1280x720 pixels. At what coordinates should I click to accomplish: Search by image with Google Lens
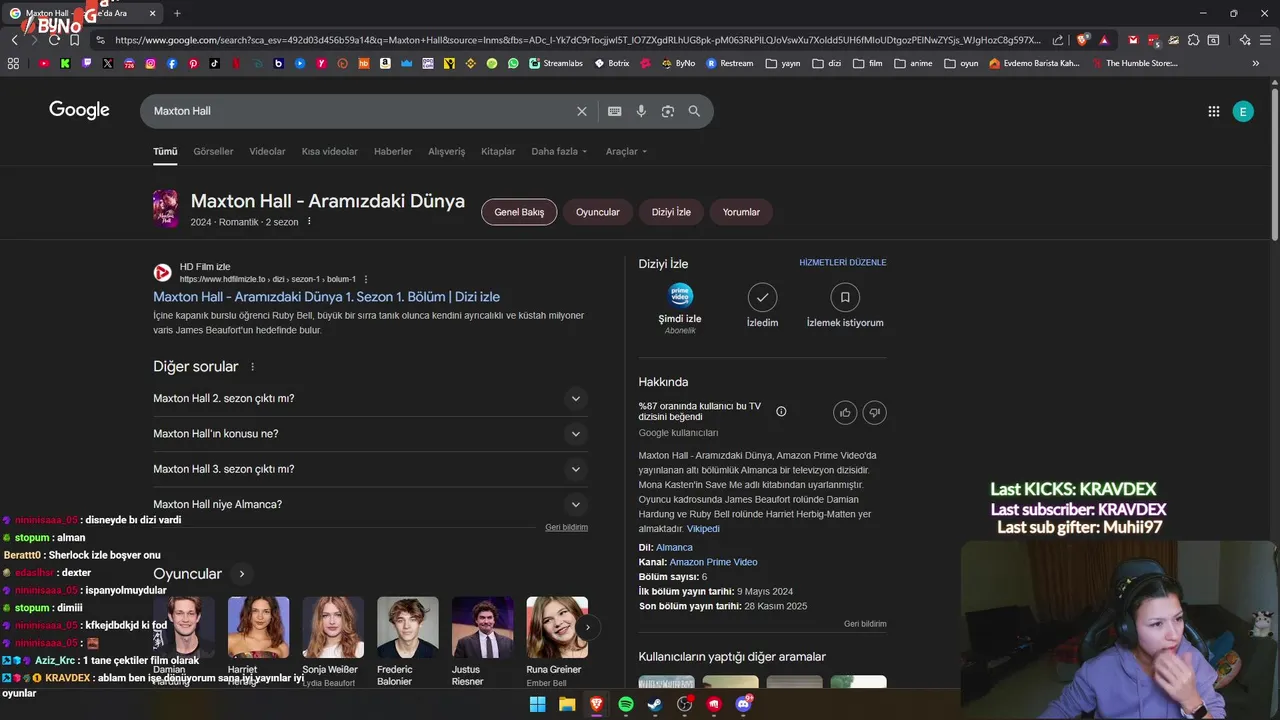click(668, 111)
